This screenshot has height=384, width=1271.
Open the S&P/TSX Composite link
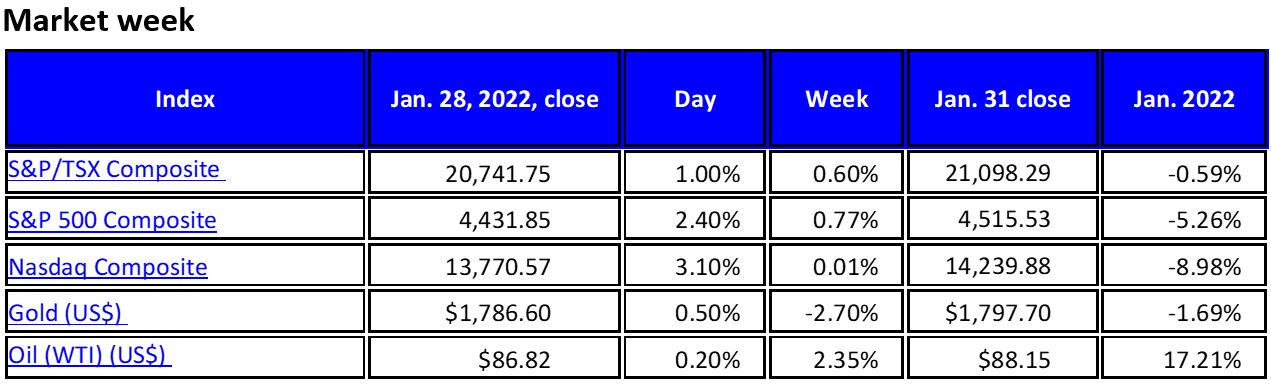[x=114, y=169]
